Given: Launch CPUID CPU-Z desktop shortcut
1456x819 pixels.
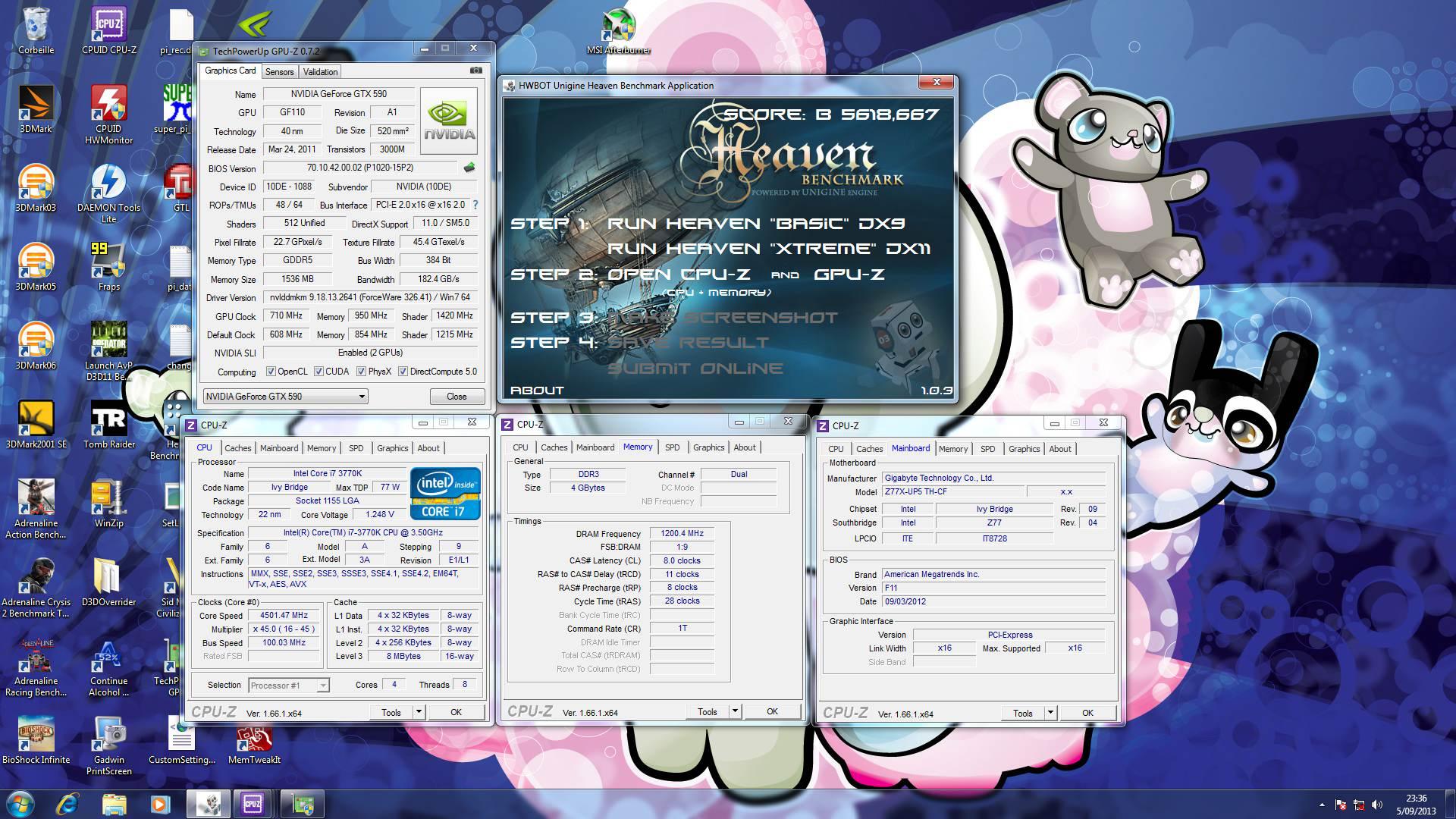Looking at the screenshot, I should [109, 30].
